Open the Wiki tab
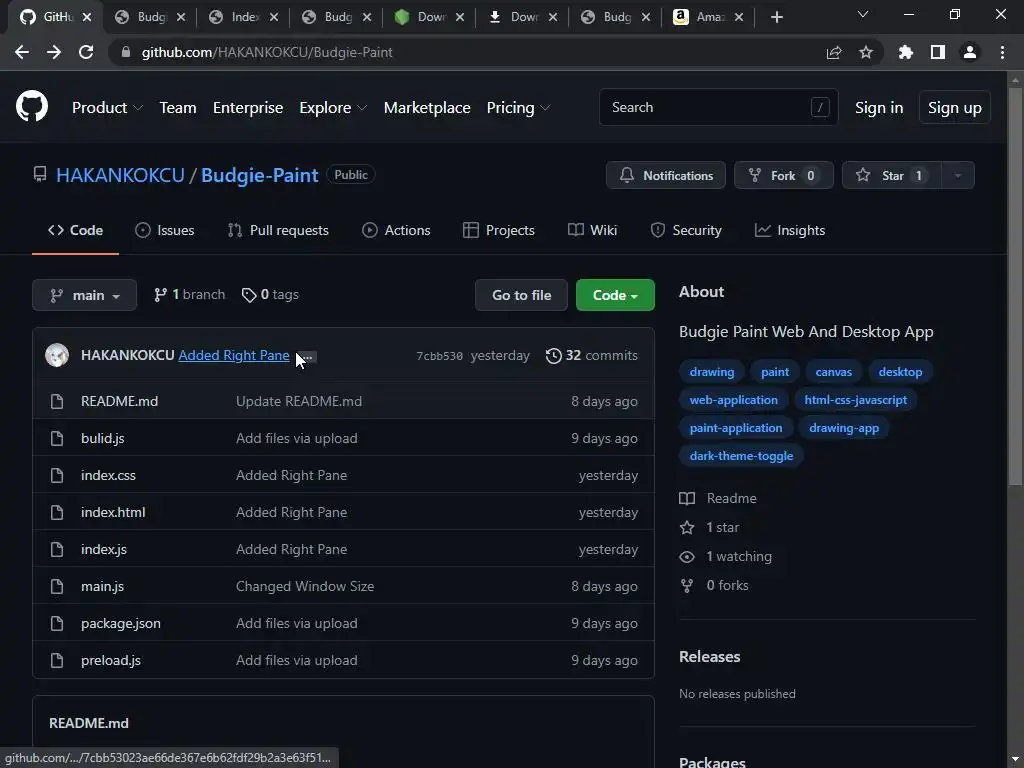The width and height of the screenshot is (1024, 768). 592,231
